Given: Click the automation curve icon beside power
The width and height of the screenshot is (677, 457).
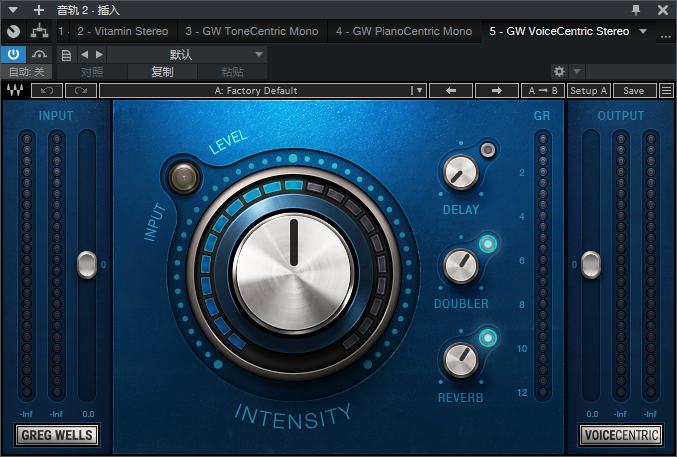Looking at the screenshot, I should [x=39, y=54].
